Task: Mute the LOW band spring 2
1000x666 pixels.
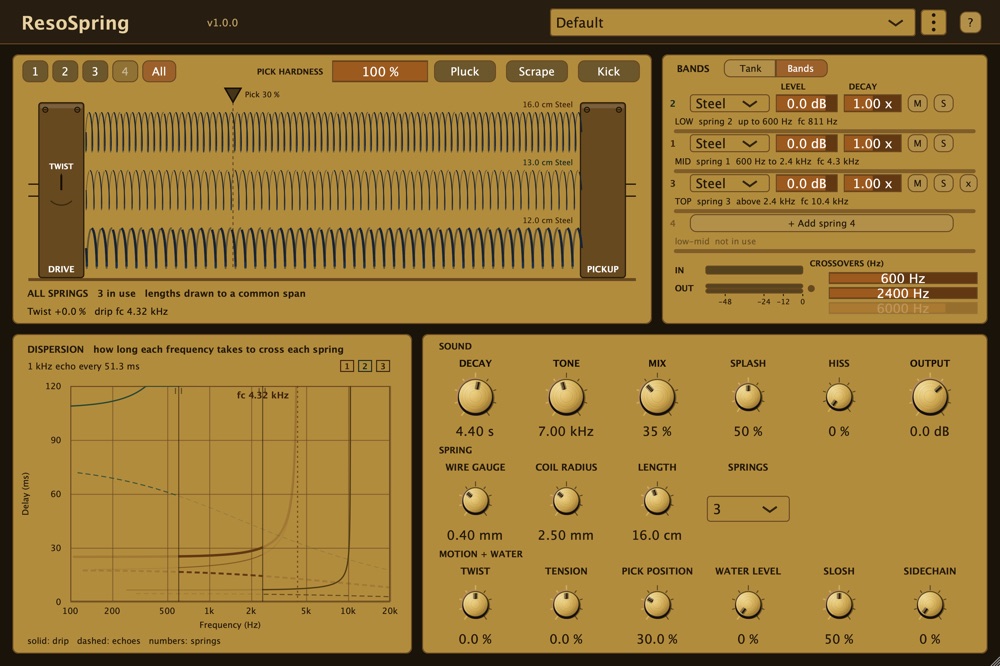Action: [917, 103]
